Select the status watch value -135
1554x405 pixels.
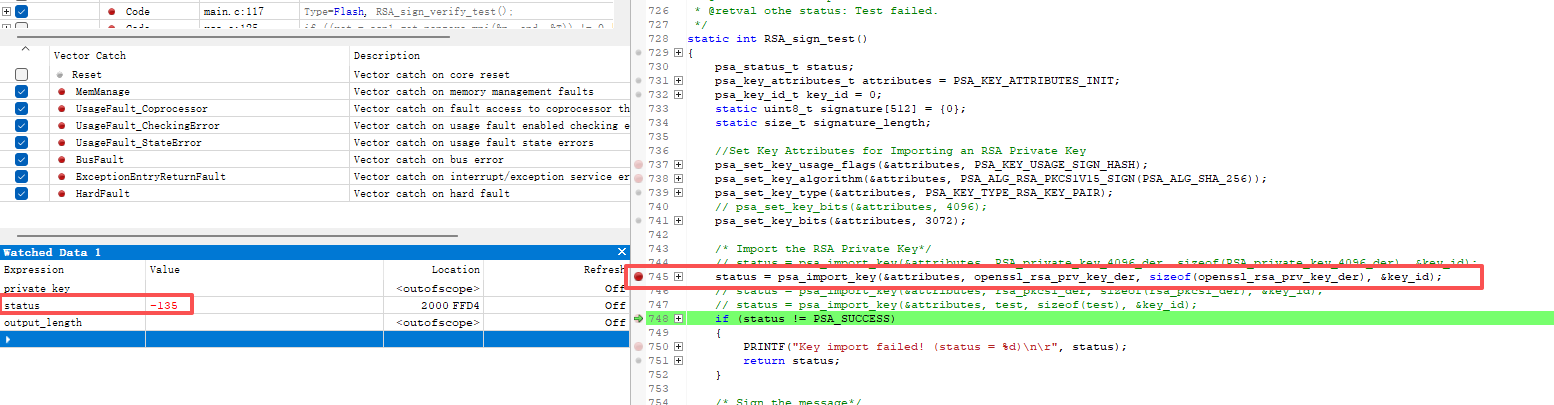tap(165, 305)
